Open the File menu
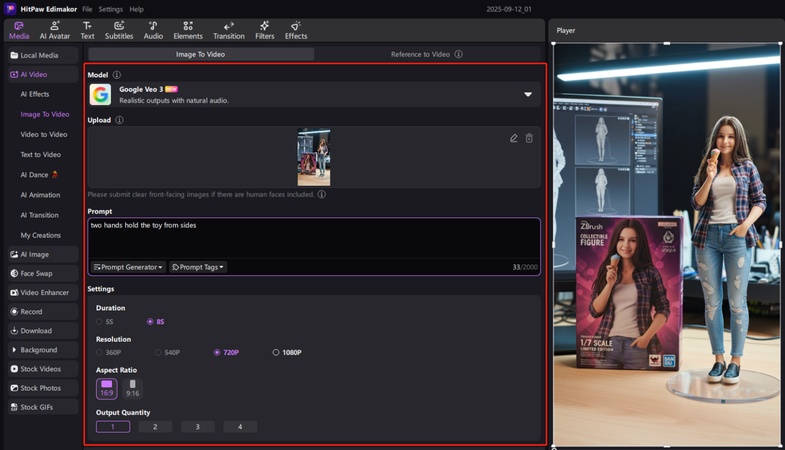 87,9
